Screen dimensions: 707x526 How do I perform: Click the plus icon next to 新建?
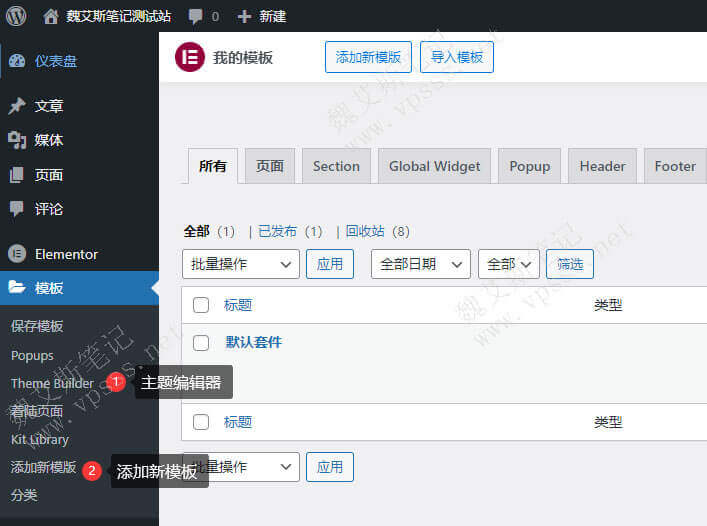click(244, 17)
